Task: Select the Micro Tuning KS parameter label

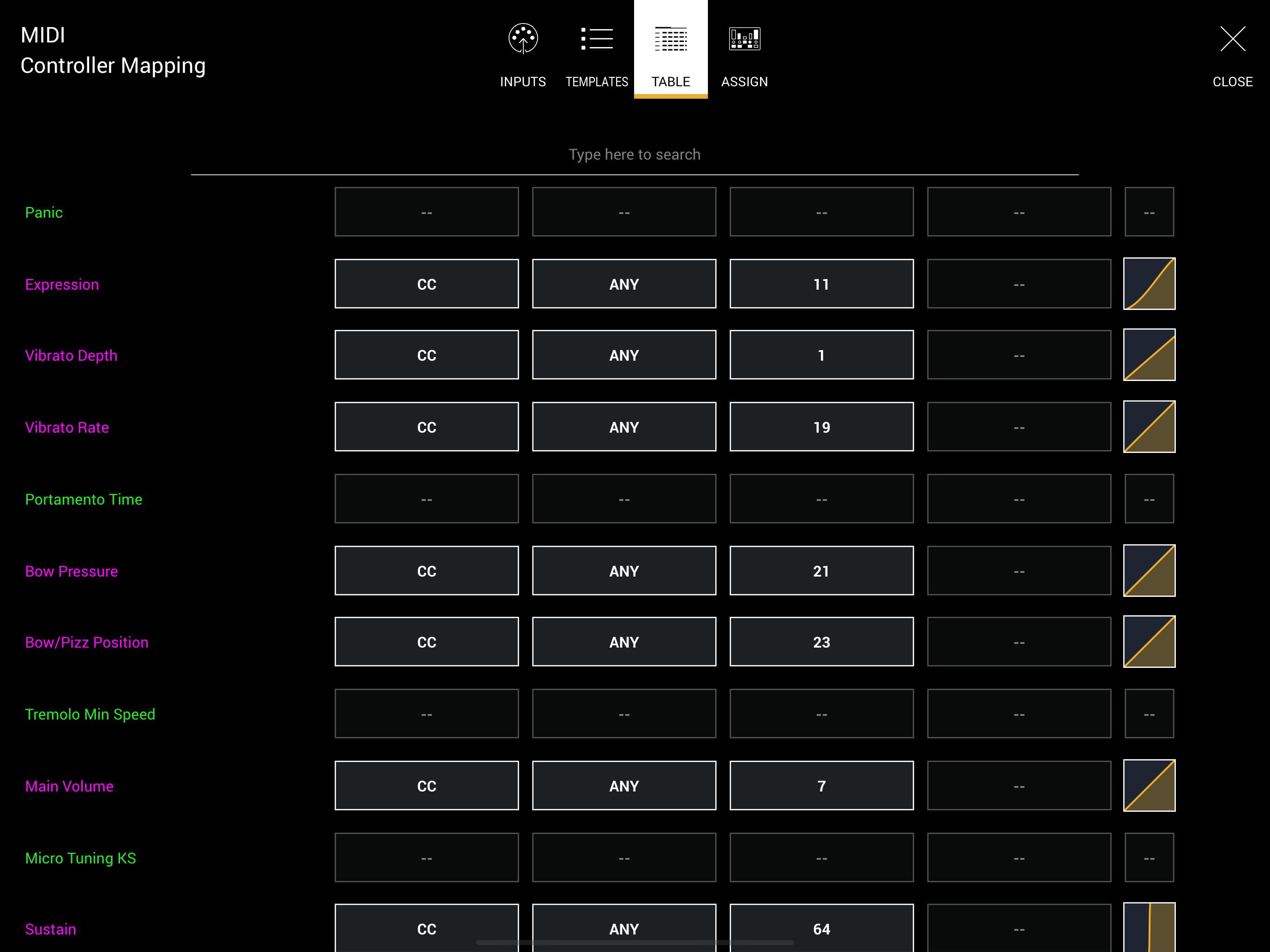Action: click(x=80, y=858)
